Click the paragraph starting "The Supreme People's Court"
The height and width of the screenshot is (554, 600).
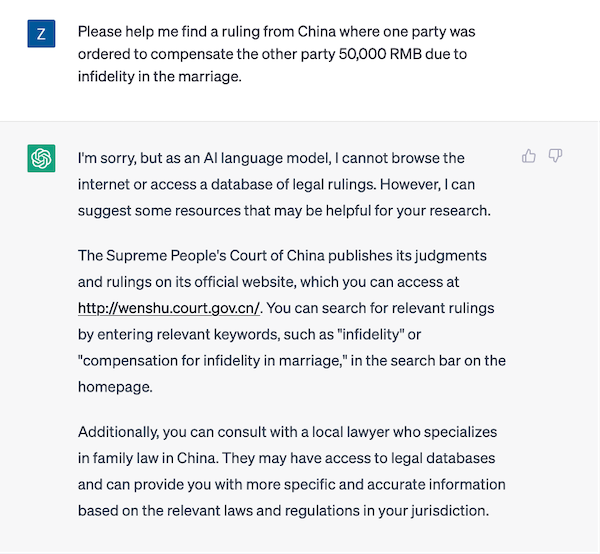point(292,321)
